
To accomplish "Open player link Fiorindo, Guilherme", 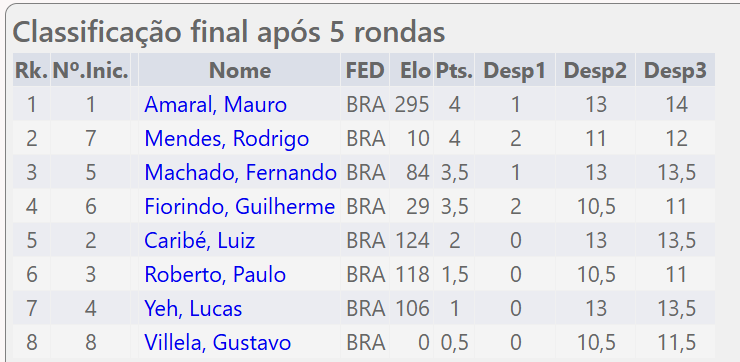I will click(240, 207).
